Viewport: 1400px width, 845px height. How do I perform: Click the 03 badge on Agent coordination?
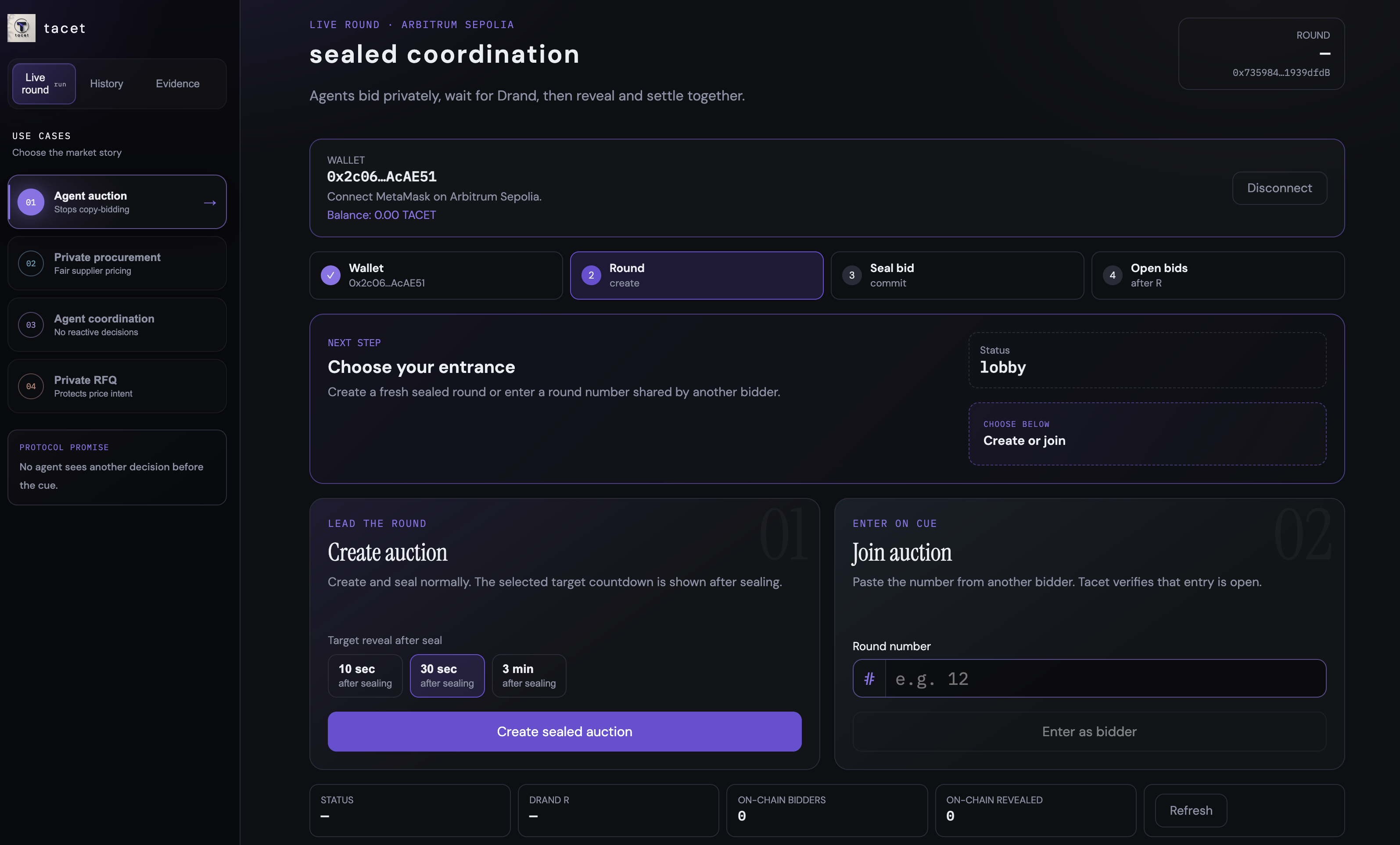click(31, 325)
